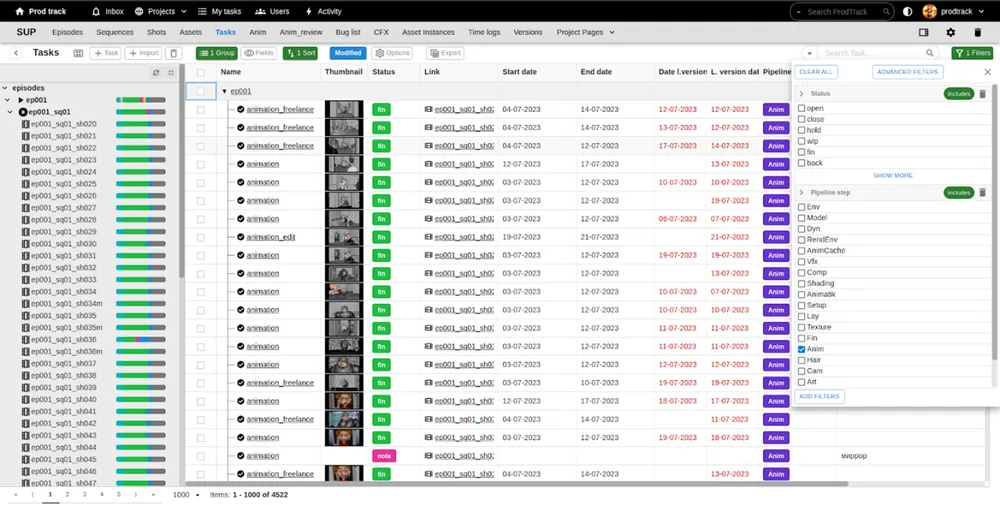Image resolution: width=1000 pixels, height=505 pixels.
Task: Click SHOW MORE under Status filter
Action: (x=892, y=175)
